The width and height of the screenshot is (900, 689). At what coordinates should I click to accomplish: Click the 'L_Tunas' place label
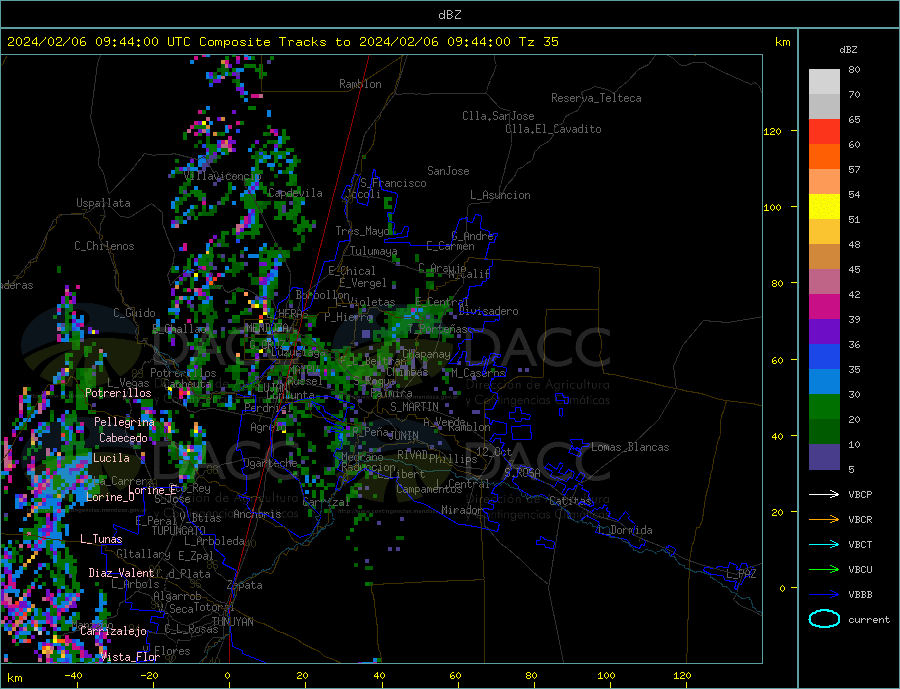(101, 539)
